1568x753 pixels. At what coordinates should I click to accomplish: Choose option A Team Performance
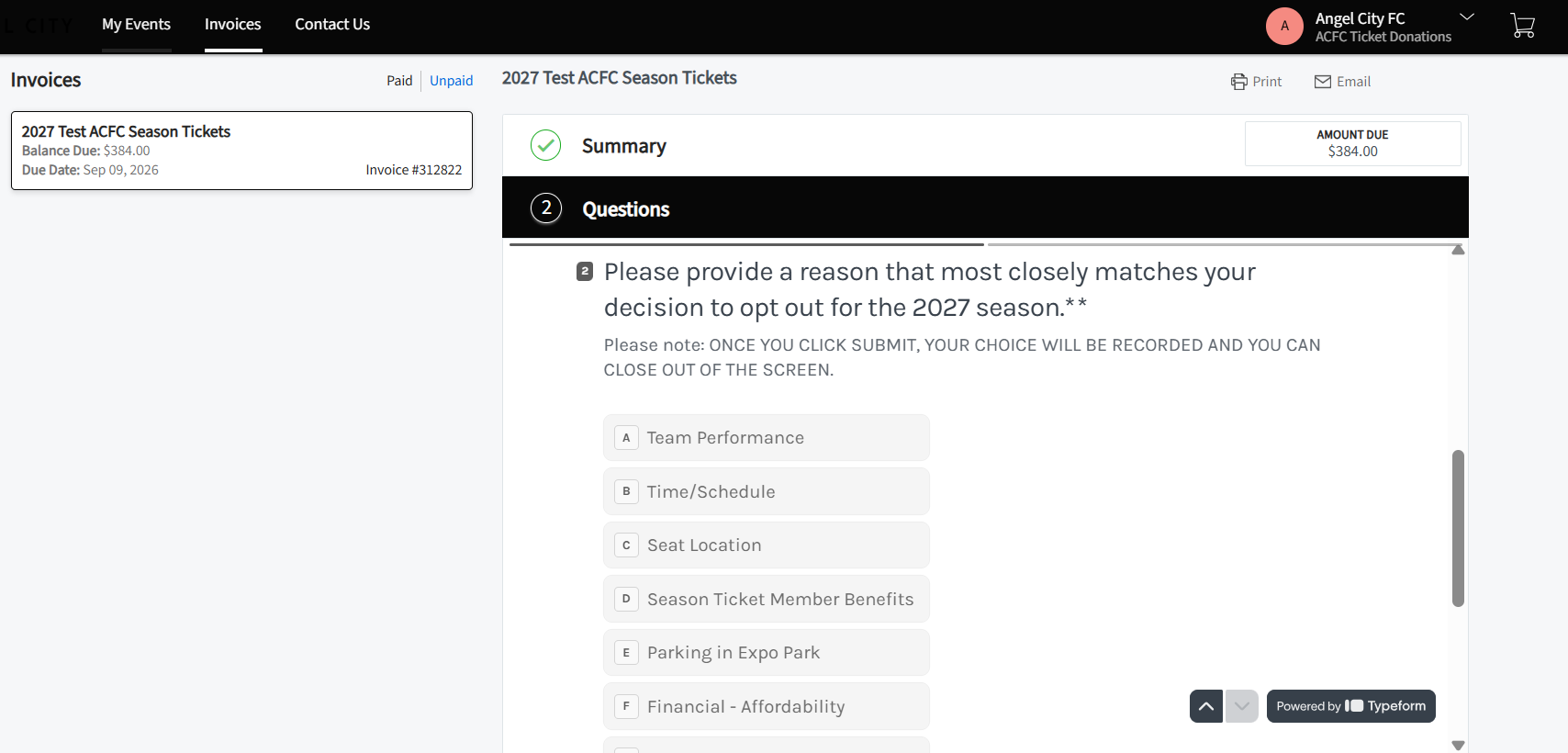tap(767, 438)
